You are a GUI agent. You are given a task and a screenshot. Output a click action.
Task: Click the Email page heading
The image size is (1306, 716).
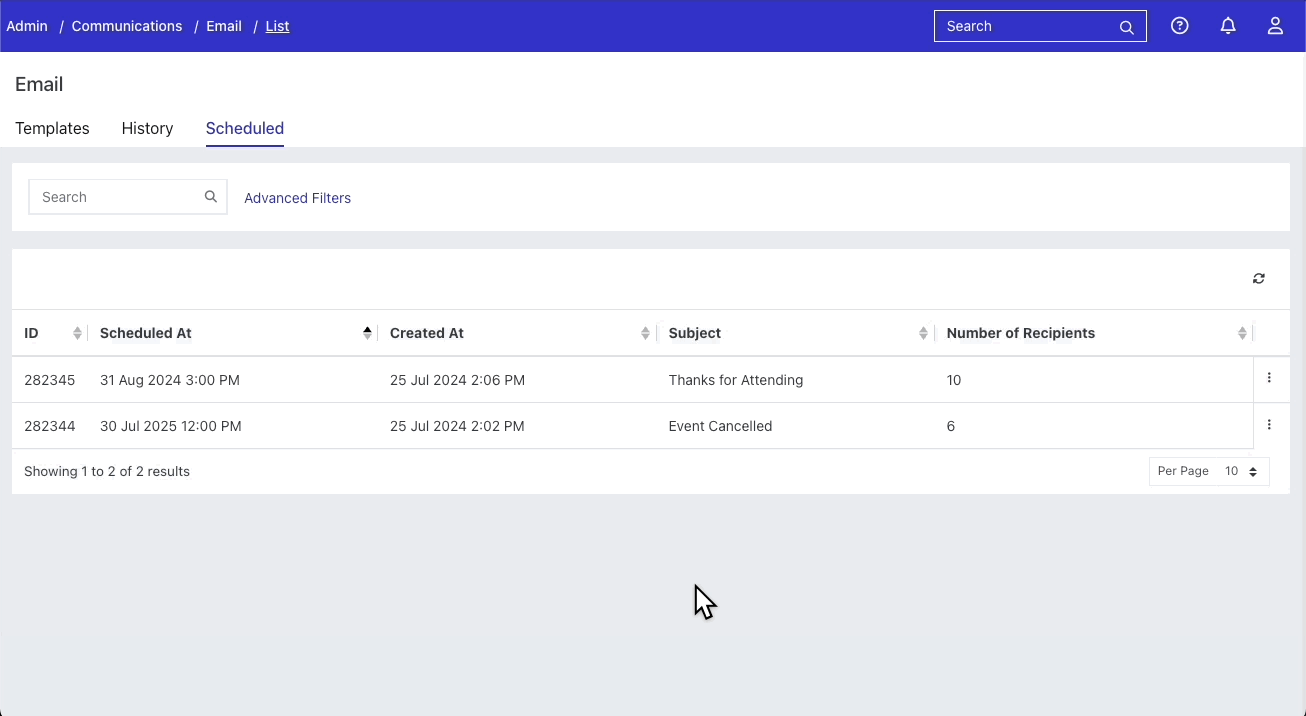pos(39,84)
